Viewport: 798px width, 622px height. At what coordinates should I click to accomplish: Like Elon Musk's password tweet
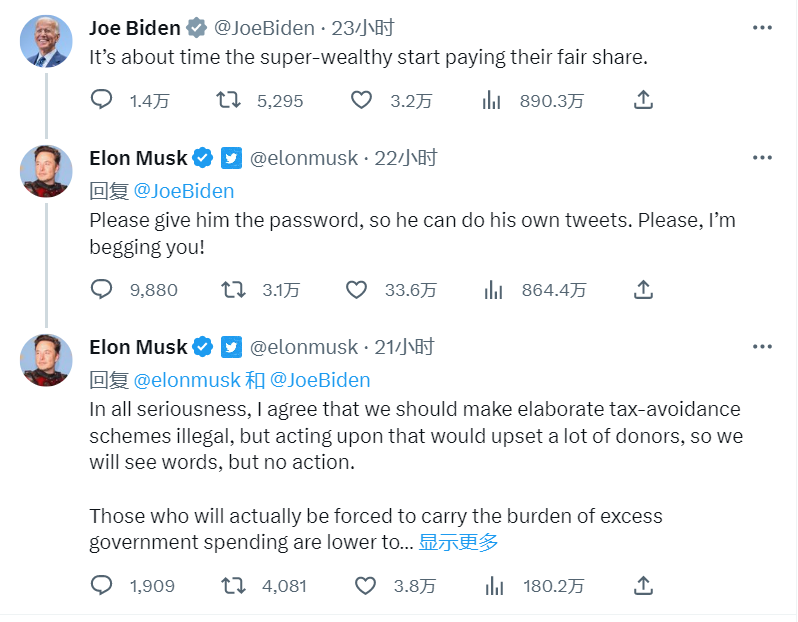click(357, 290)
